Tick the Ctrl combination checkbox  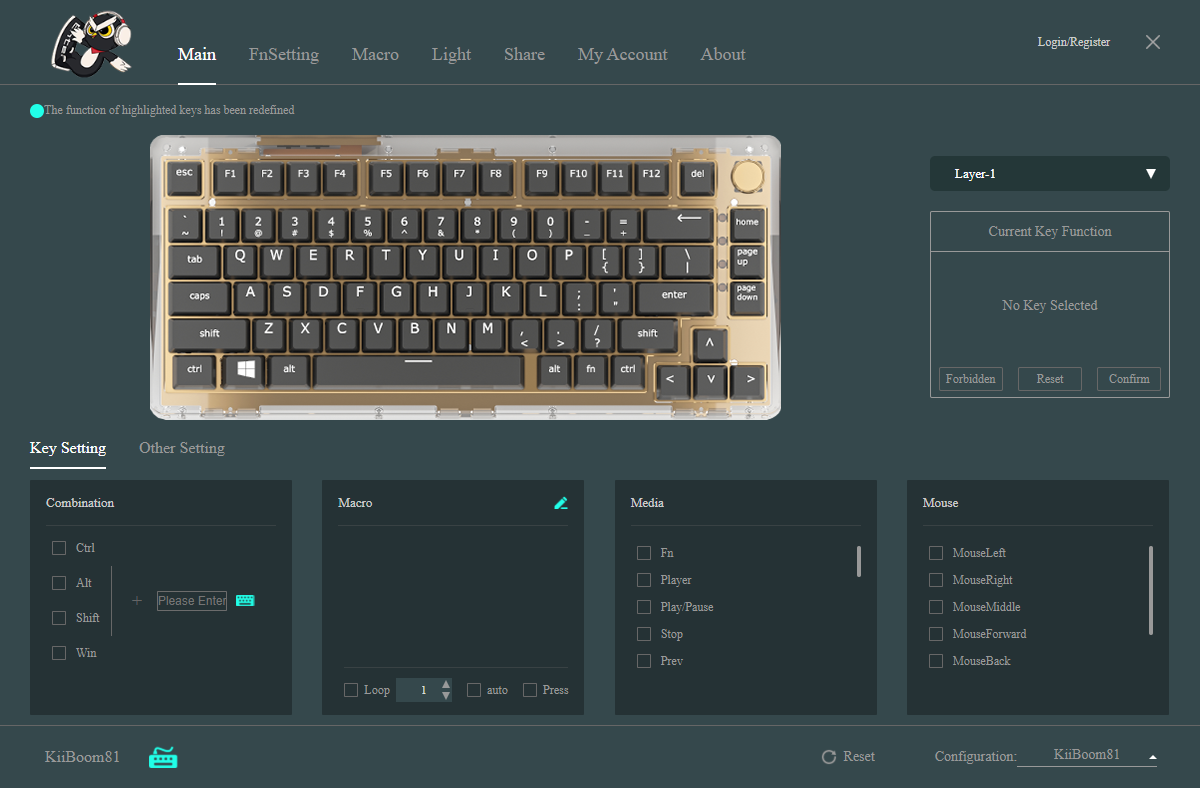(59, 548)
